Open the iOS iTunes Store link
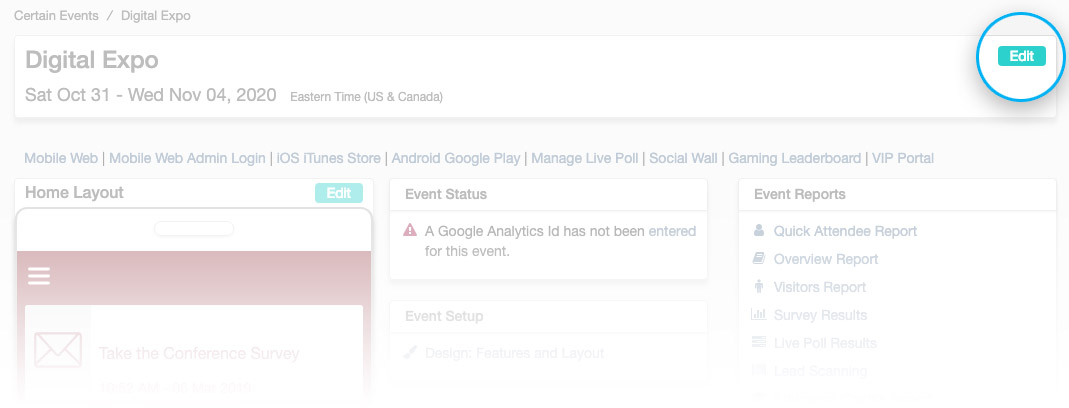 329,158
